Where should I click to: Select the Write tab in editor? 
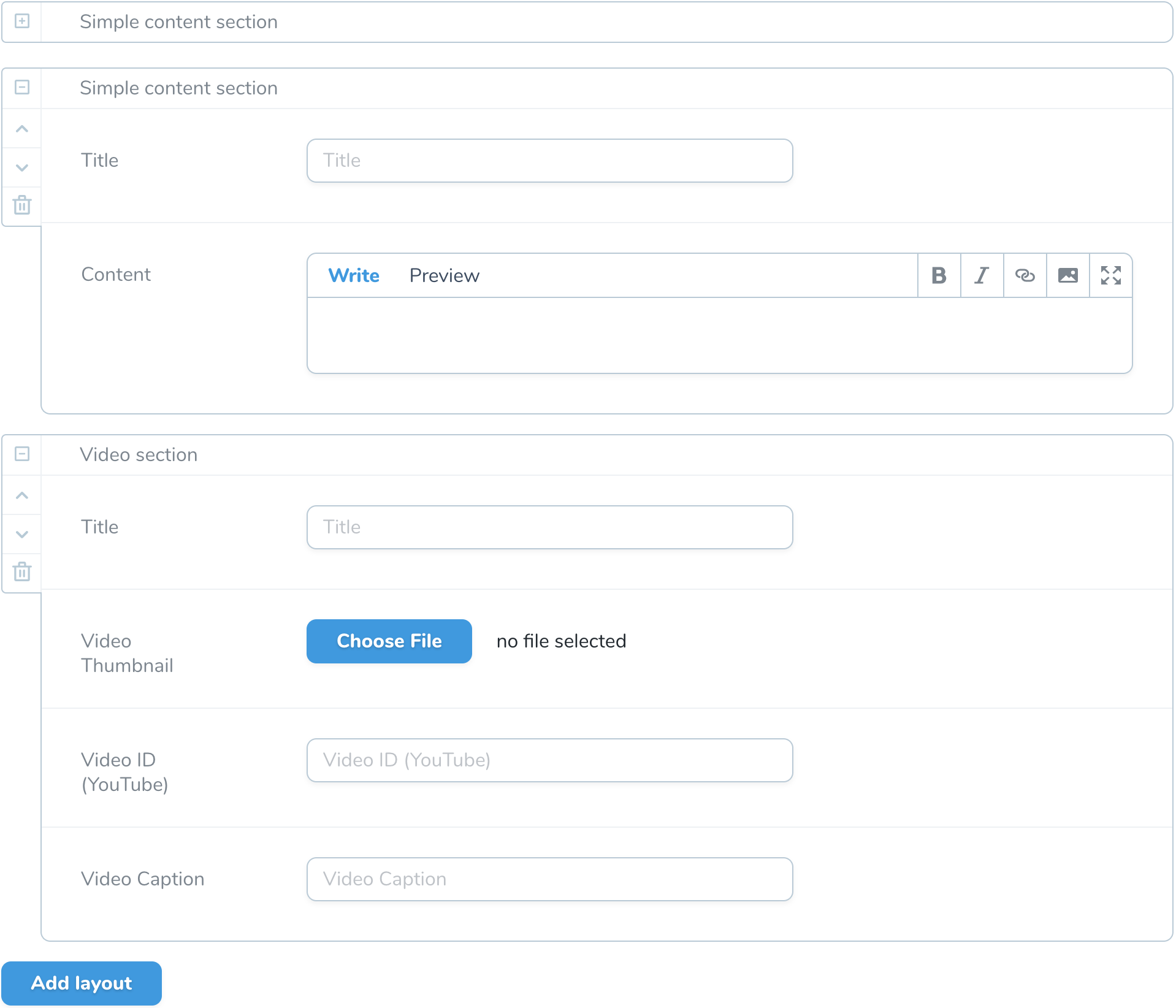click(354, 275)
